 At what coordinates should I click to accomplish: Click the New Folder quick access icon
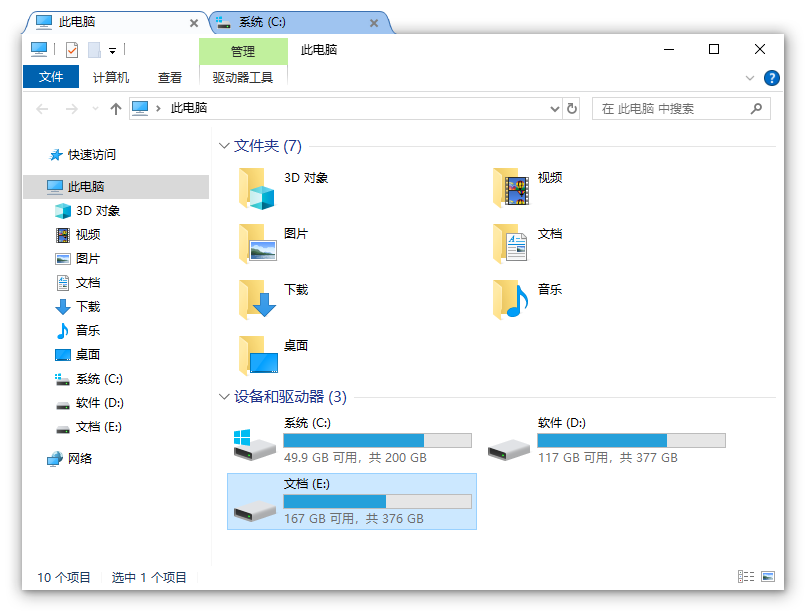[93, 49]
